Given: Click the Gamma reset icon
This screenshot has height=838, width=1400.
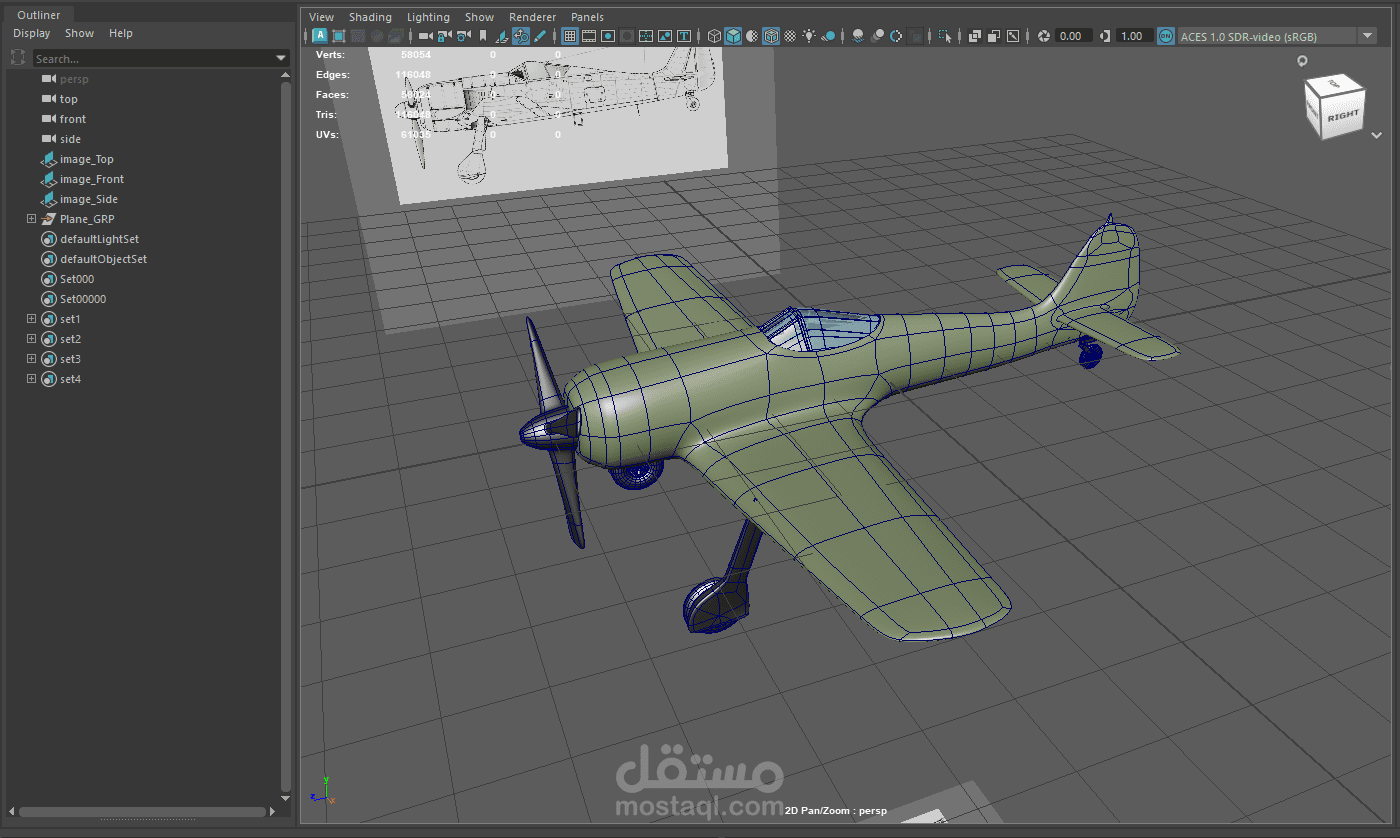Looking at the screenshot, I should pyautogui.click(x=1105, y=36).
